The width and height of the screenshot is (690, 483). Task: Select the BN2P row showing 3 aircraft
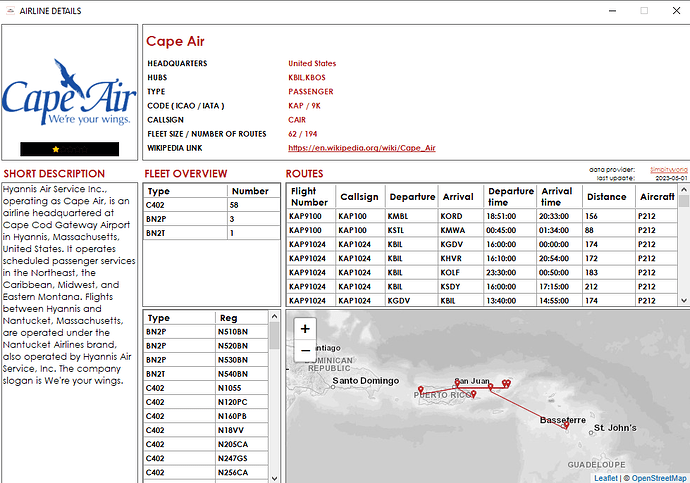[x=212, y=219]
